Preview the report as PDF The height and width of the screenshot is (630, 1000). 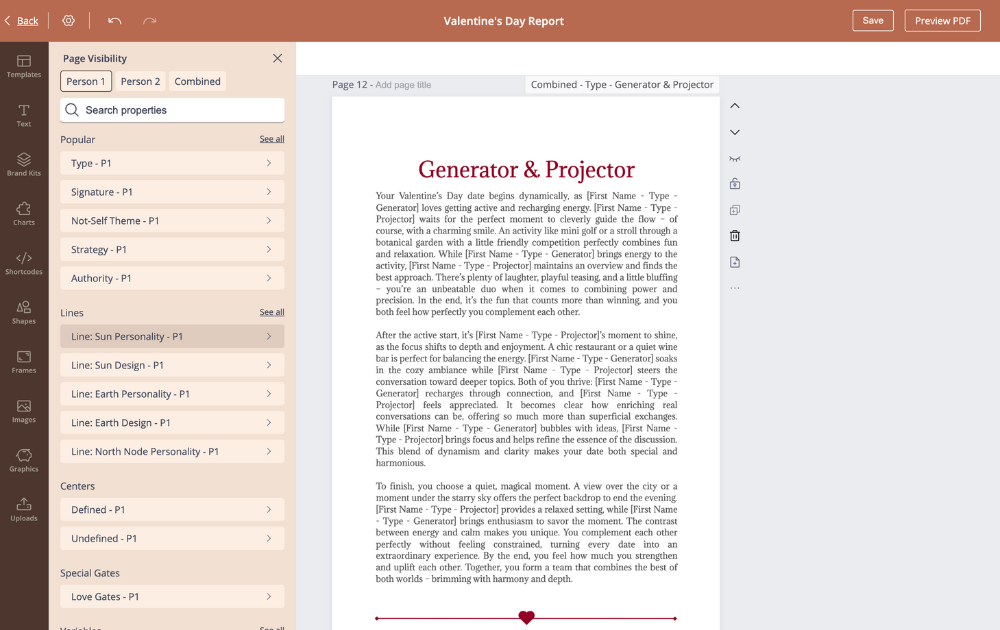click(942, 20)
